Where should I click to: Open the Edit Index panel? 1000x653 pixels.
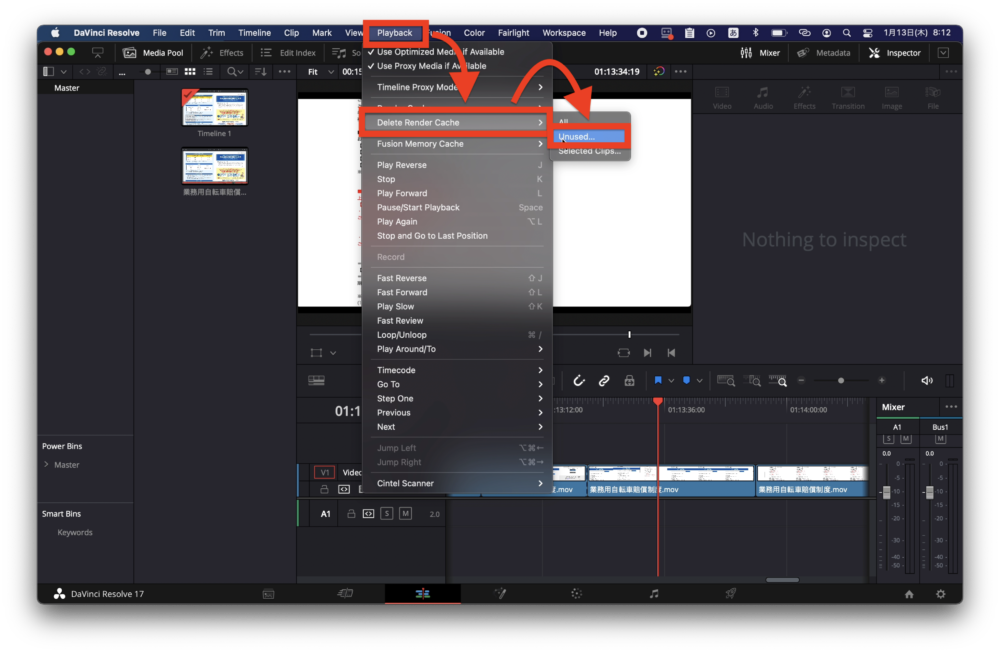tap(288, 53)
